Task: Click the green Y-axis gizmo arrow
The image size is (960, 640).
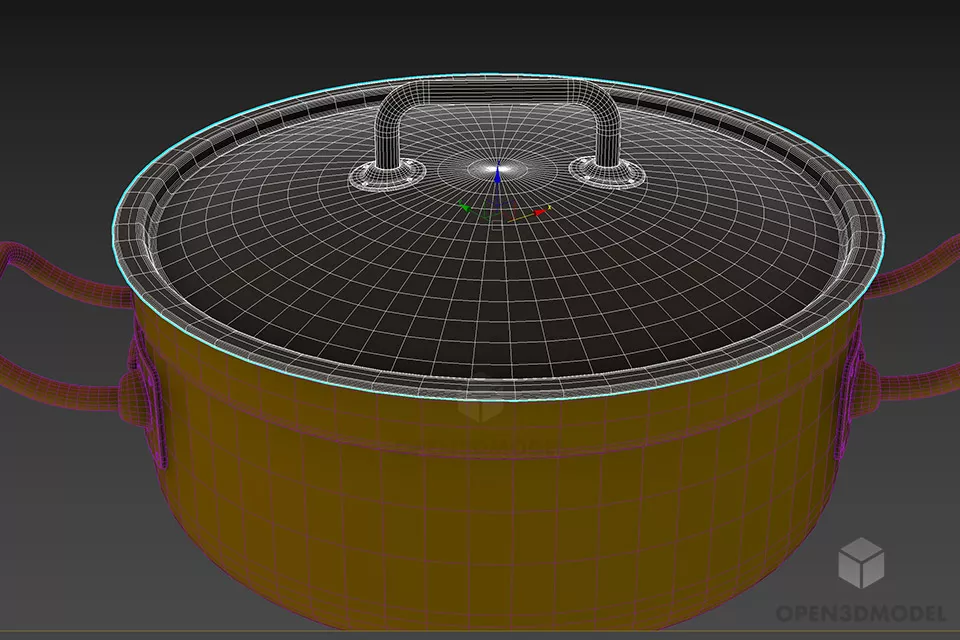Action: (x=465, y=208)
